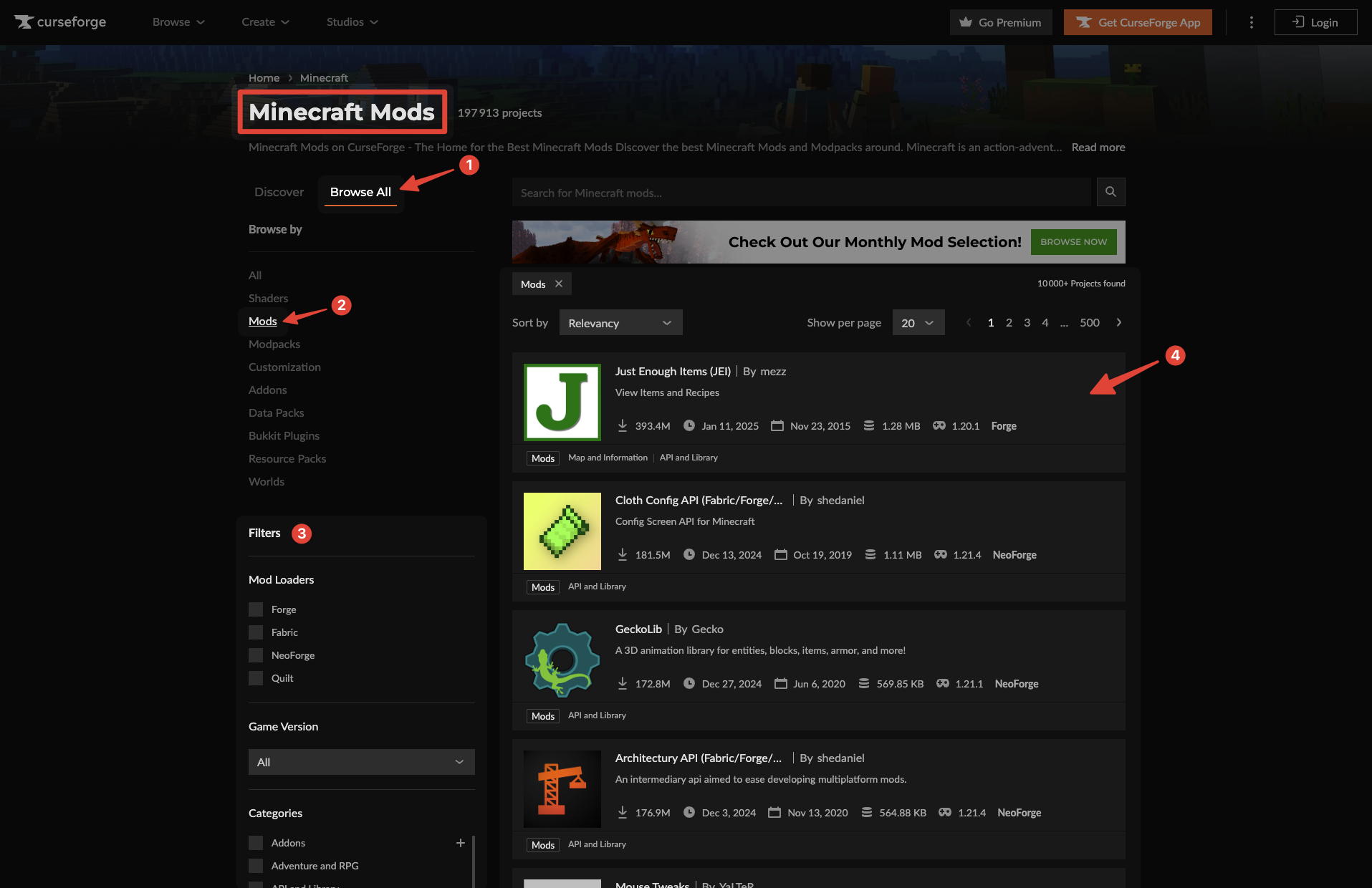Image resolution: width=1372 pixels, height=888 pixels.
Task: Select All in Browse by list
Action: 255,276
